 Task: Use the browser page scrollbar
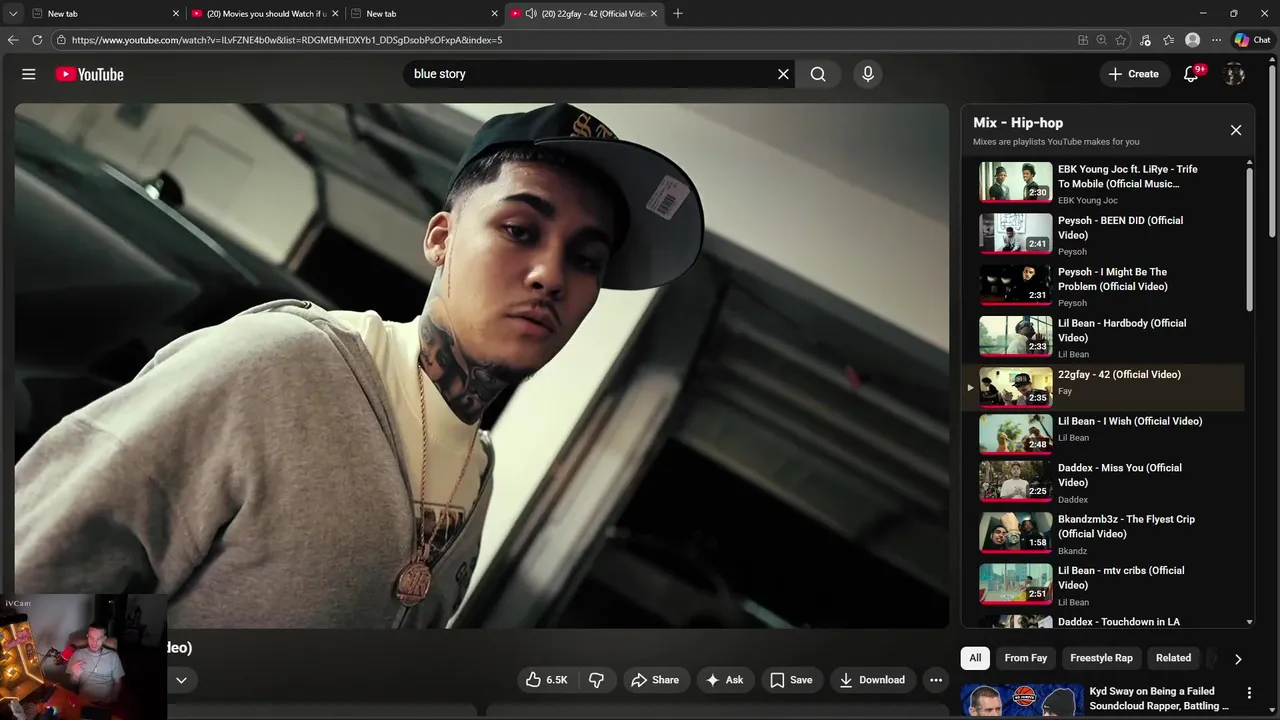(x=1273, y=150)
